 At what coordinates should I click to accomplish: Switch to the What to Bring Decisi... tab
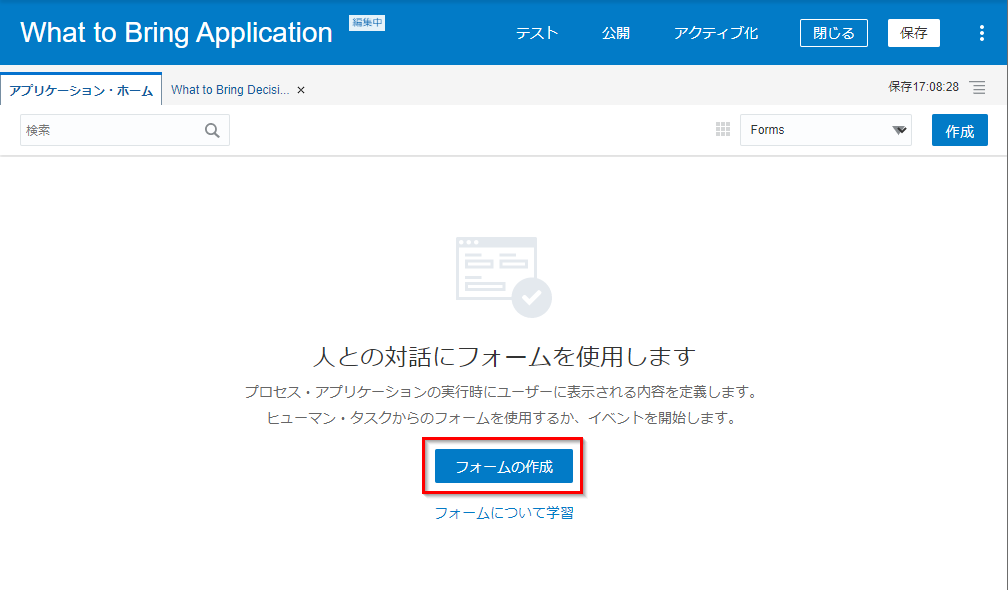(x=230, y=90)
